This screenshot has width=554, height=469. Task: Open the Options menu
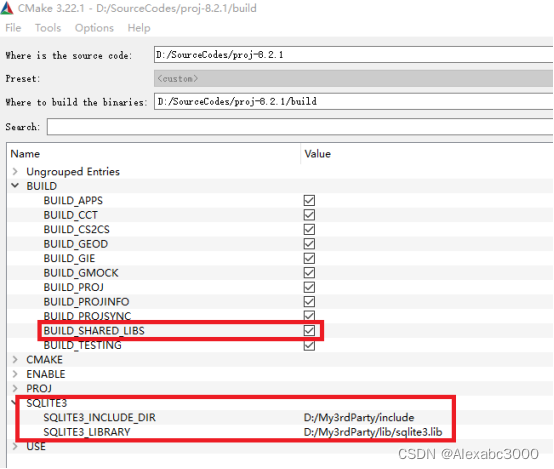(94, 28)
